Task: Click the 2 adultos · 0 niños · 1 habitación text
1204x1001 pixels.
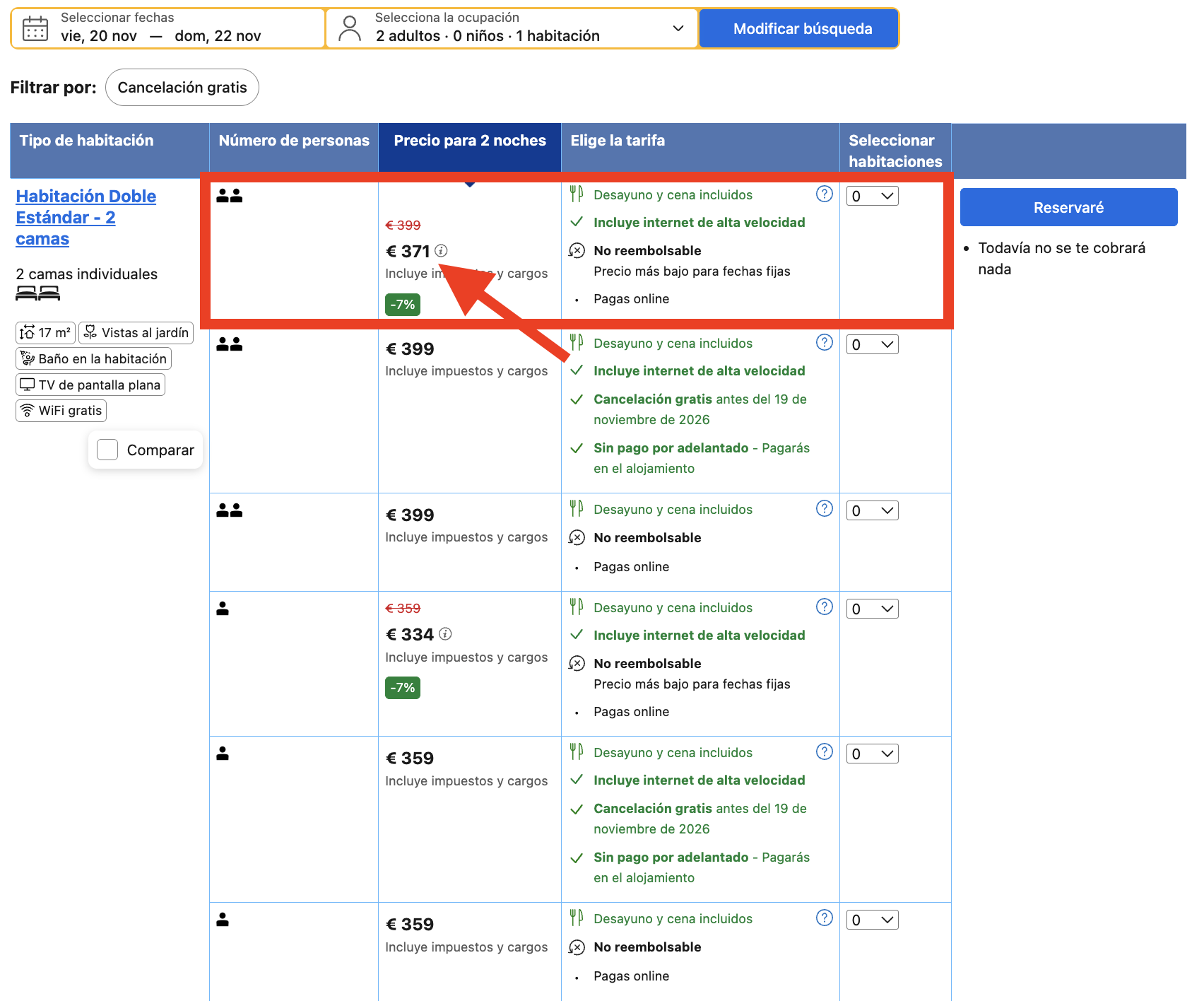Action: point(488,36)
